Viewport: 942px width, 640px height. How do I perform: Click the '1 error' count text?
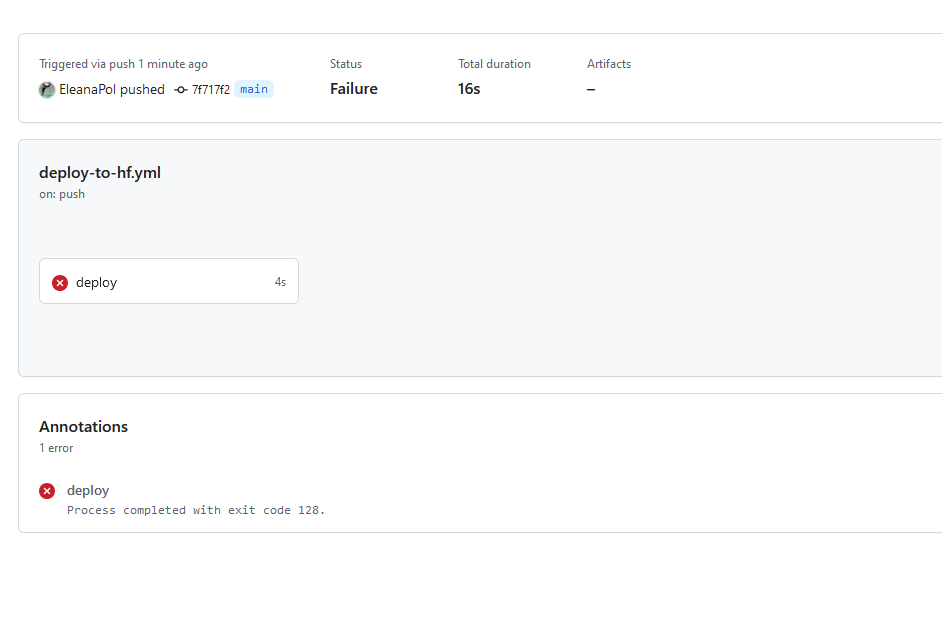pyautogui.click(x=56, y=448)
